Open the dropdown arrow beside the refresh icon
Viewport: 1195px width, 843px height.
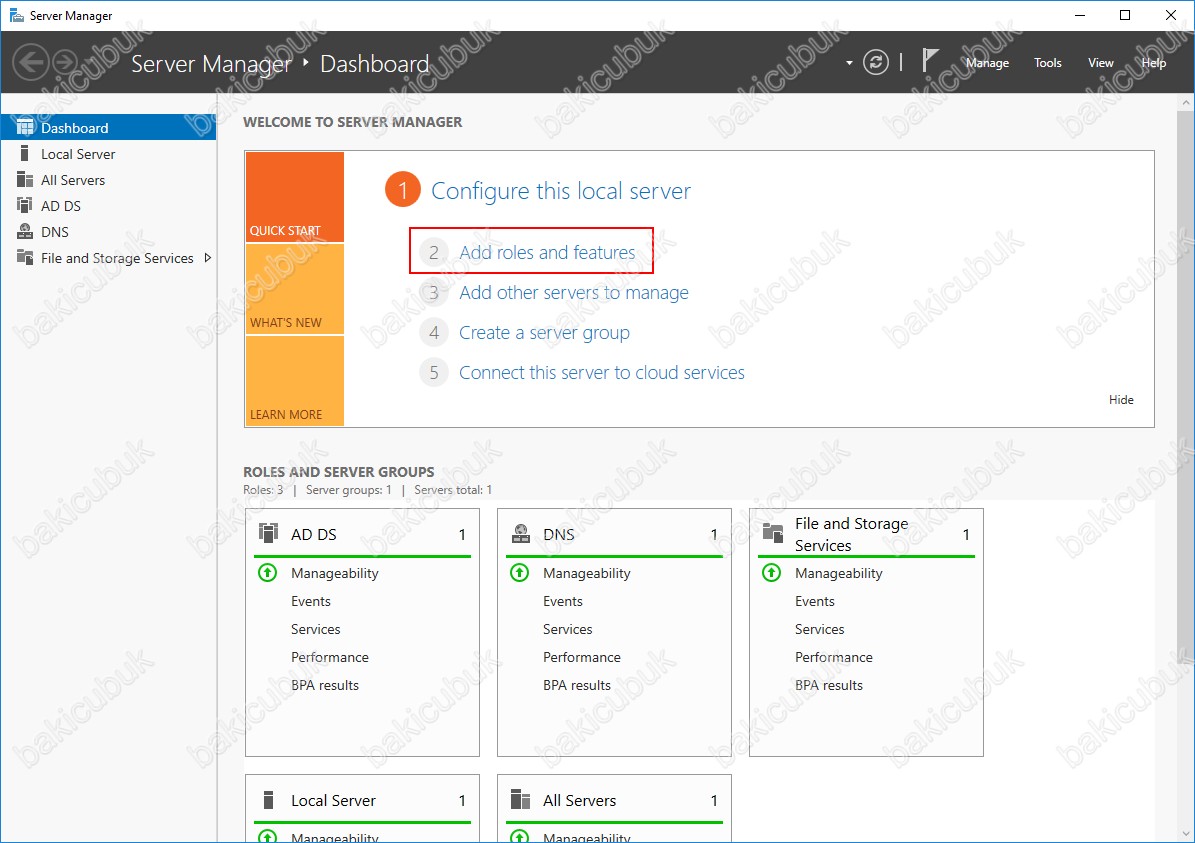[x=849, y=63]
